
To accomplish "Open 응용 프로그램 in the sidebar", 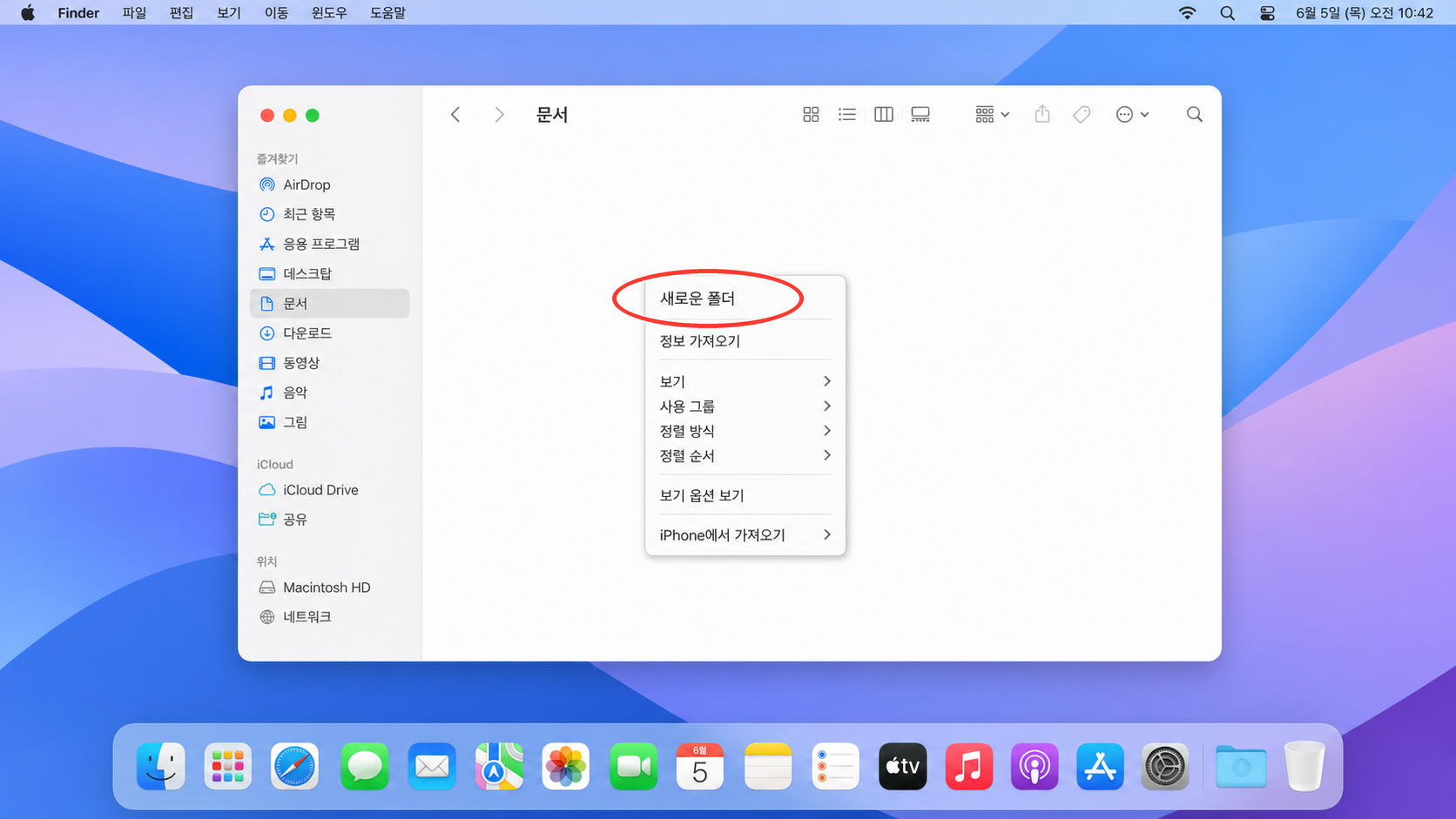I will click(329, 244).
